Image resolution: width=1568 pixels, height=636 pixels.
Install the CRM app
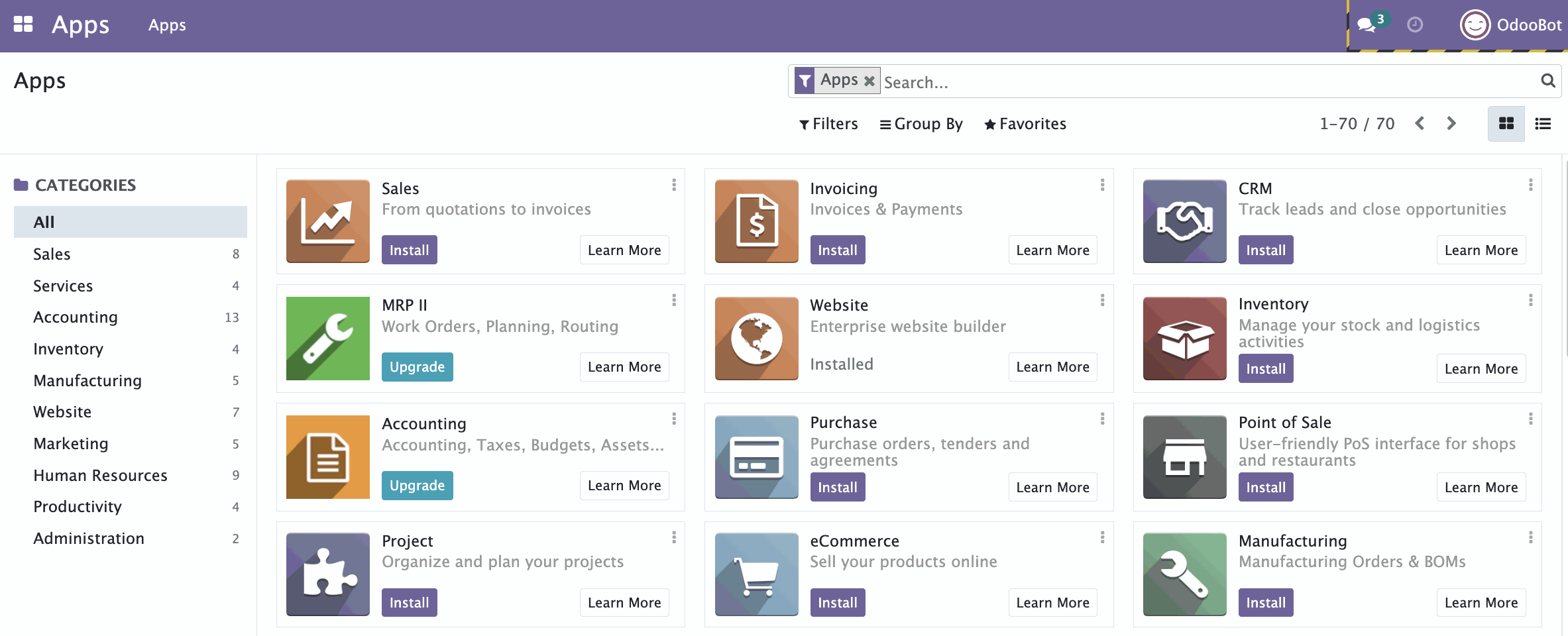pyautogui.click(x=1266, y=250)
